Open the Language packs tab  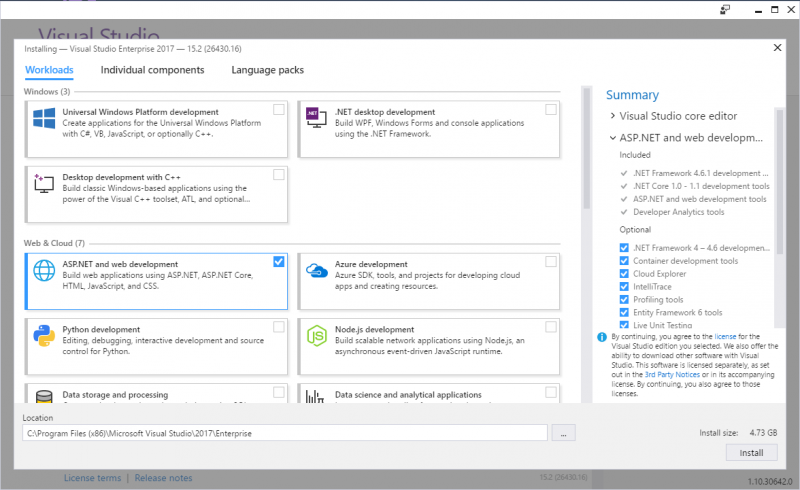(x=267, y=70)
